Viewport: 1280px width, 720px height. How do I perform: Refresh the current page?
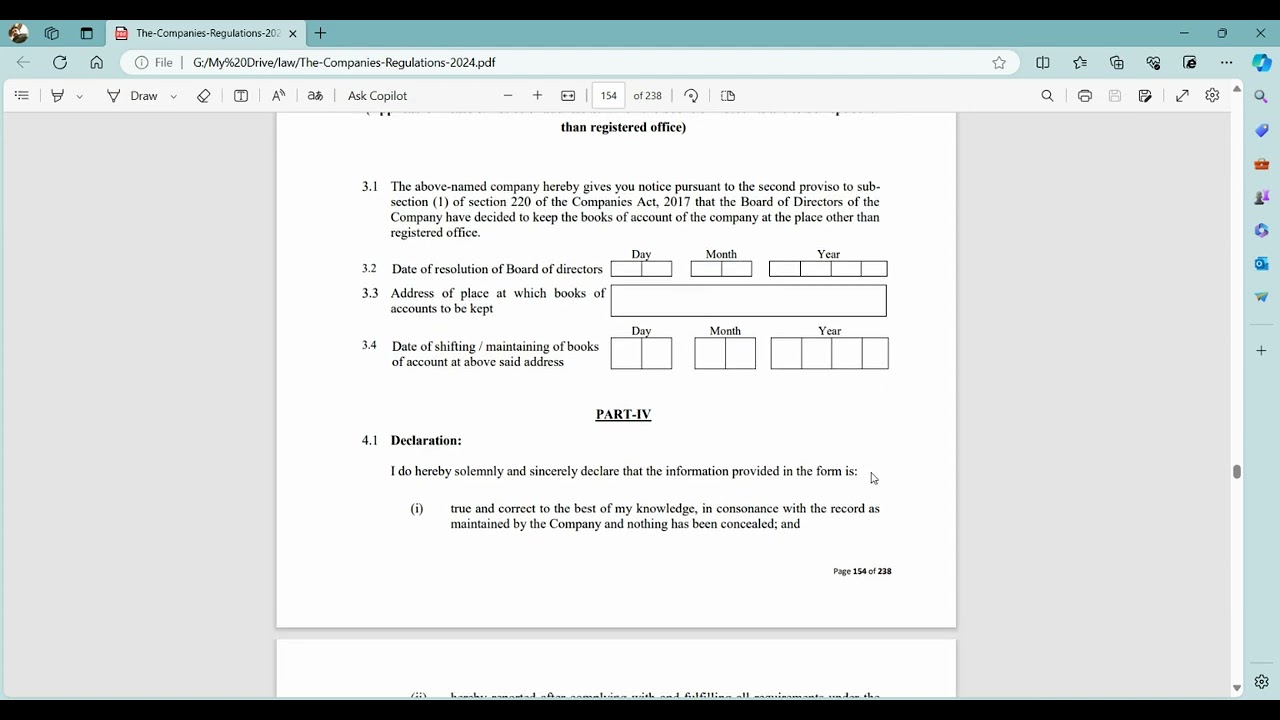tap(60, 62)
